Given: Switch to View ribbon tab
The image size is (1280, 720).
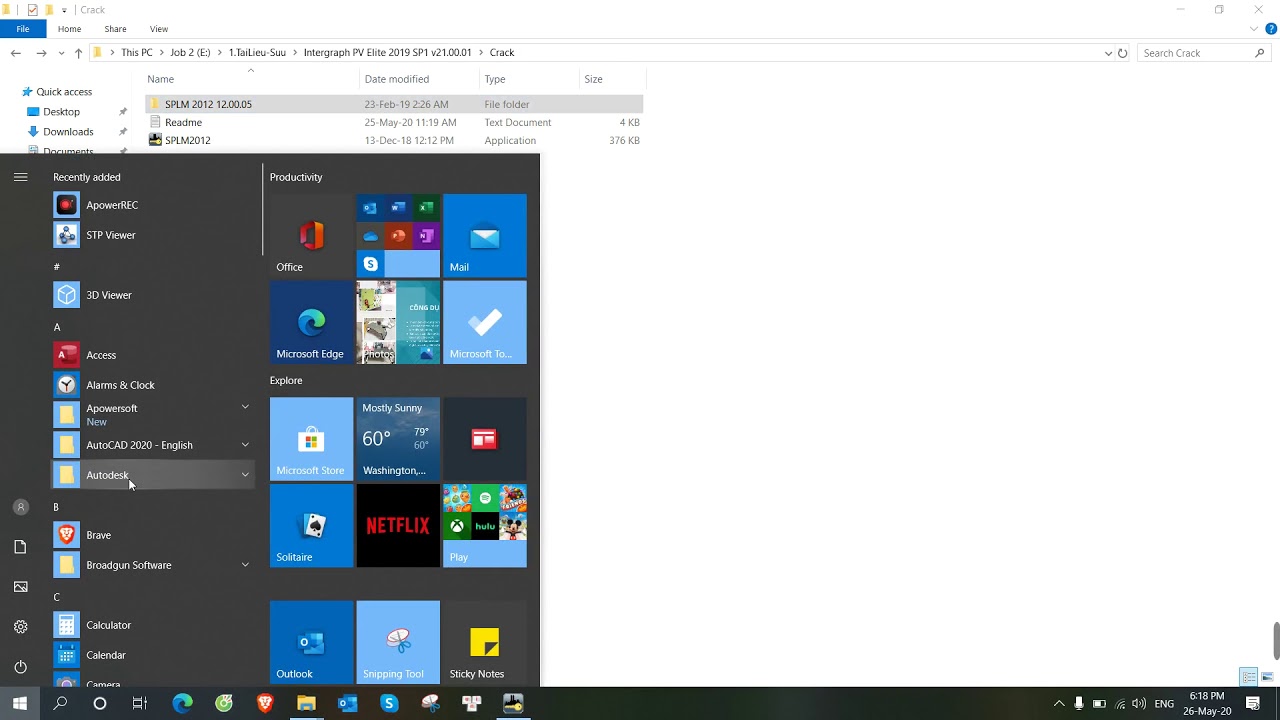Looking at the screenshot, I should click(x=159, y=29).
